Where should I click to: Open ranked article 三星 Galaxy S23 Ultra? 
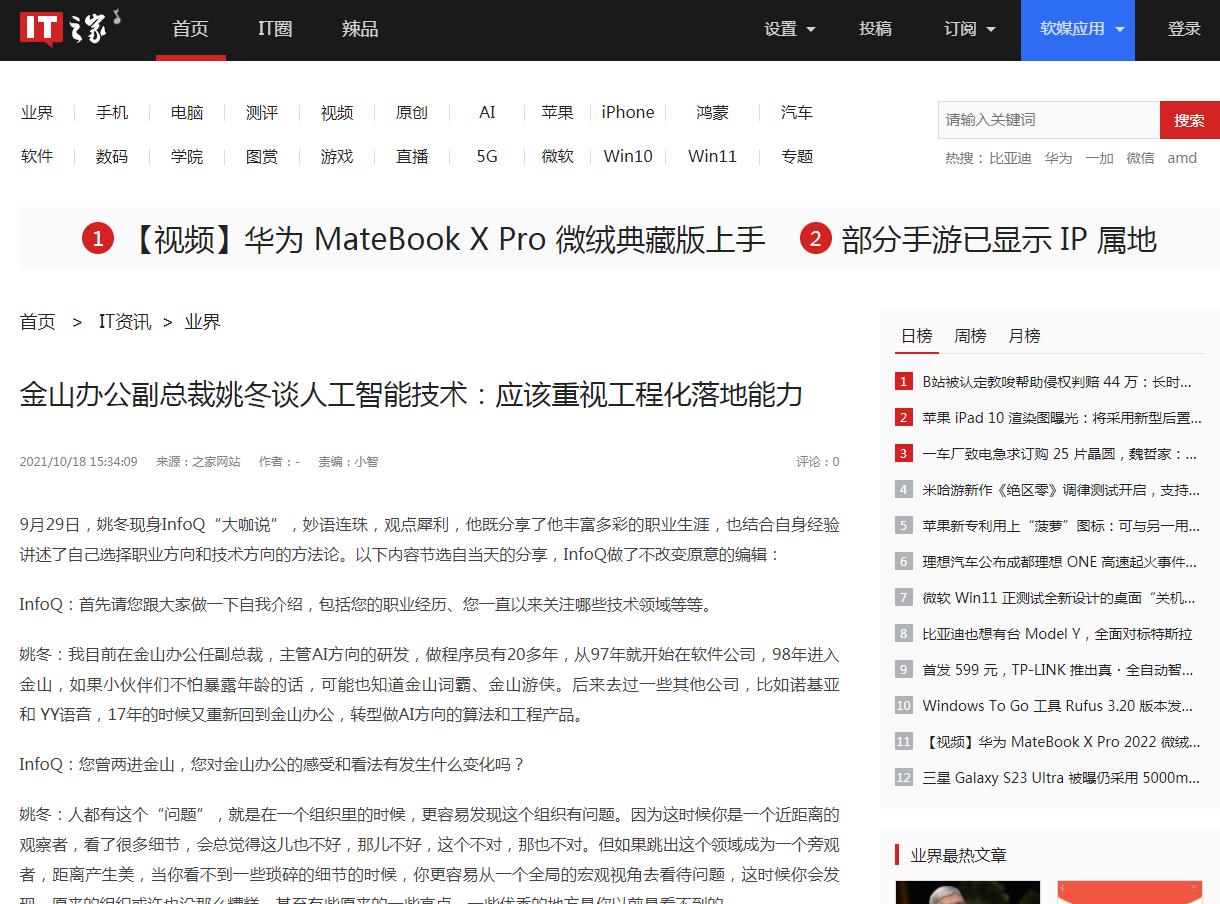point(1061,778)
